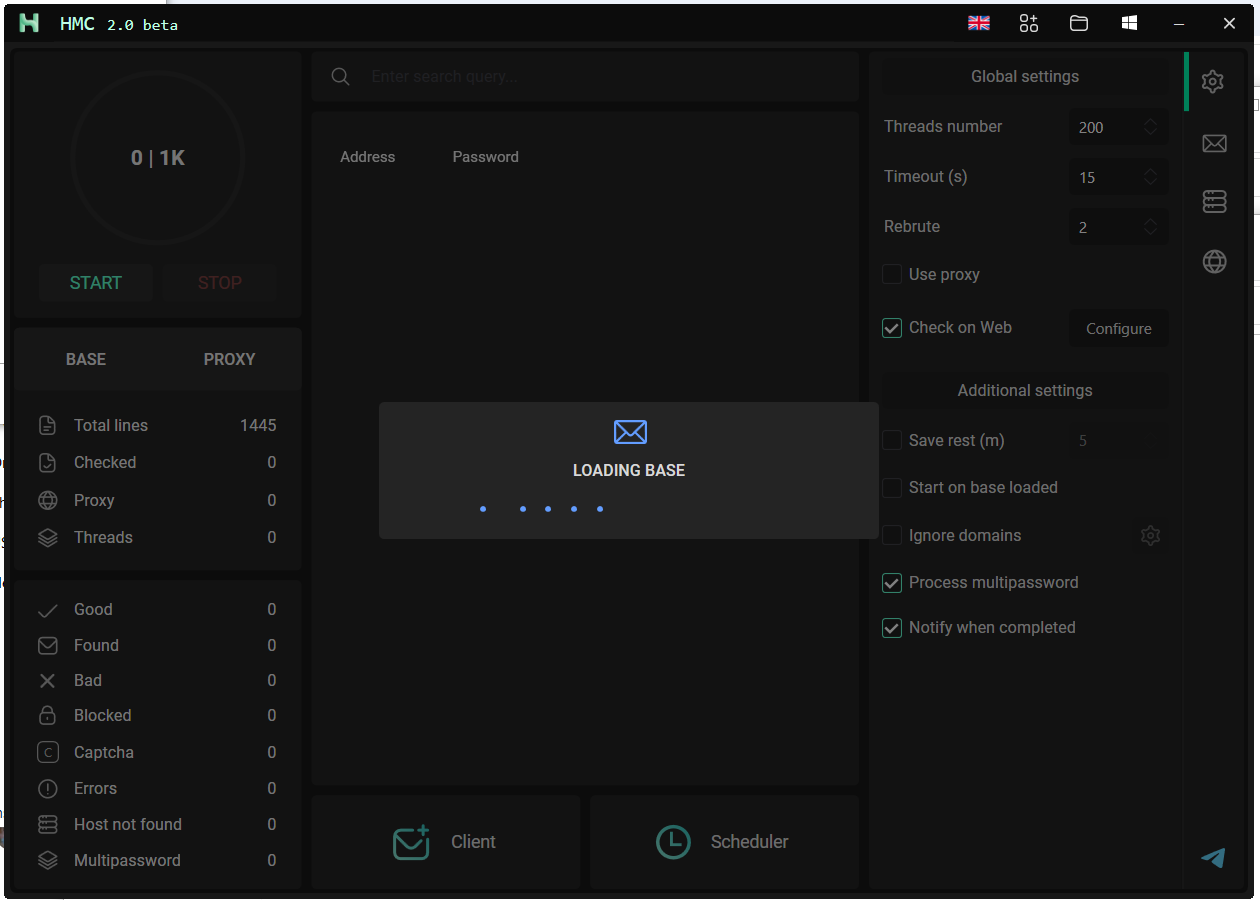
Task: Open the globe tab in right sidebar
Action: click(x=1214, y=262)
